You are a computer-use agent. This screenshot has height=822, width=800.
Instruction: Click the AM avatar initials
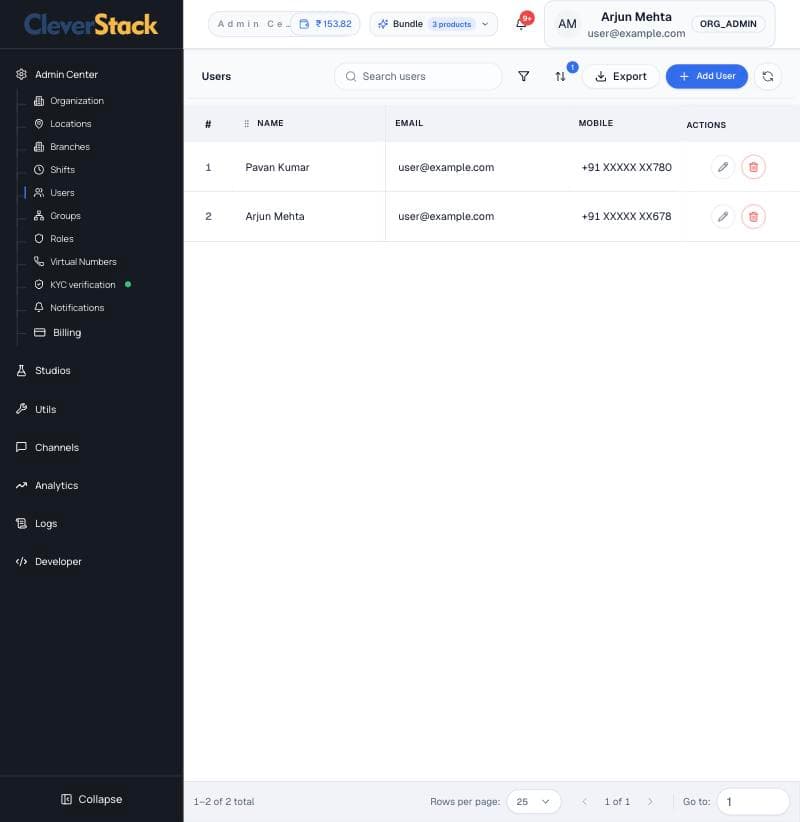pyautogui.click(x=567, y=24)
